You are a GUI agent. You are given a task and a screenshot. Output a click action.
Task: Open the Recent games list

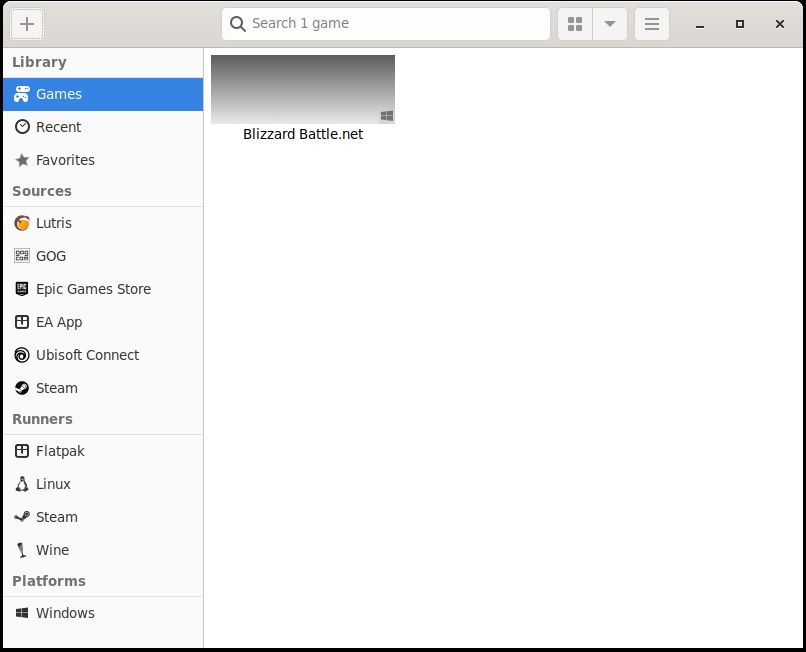(103, 127)
